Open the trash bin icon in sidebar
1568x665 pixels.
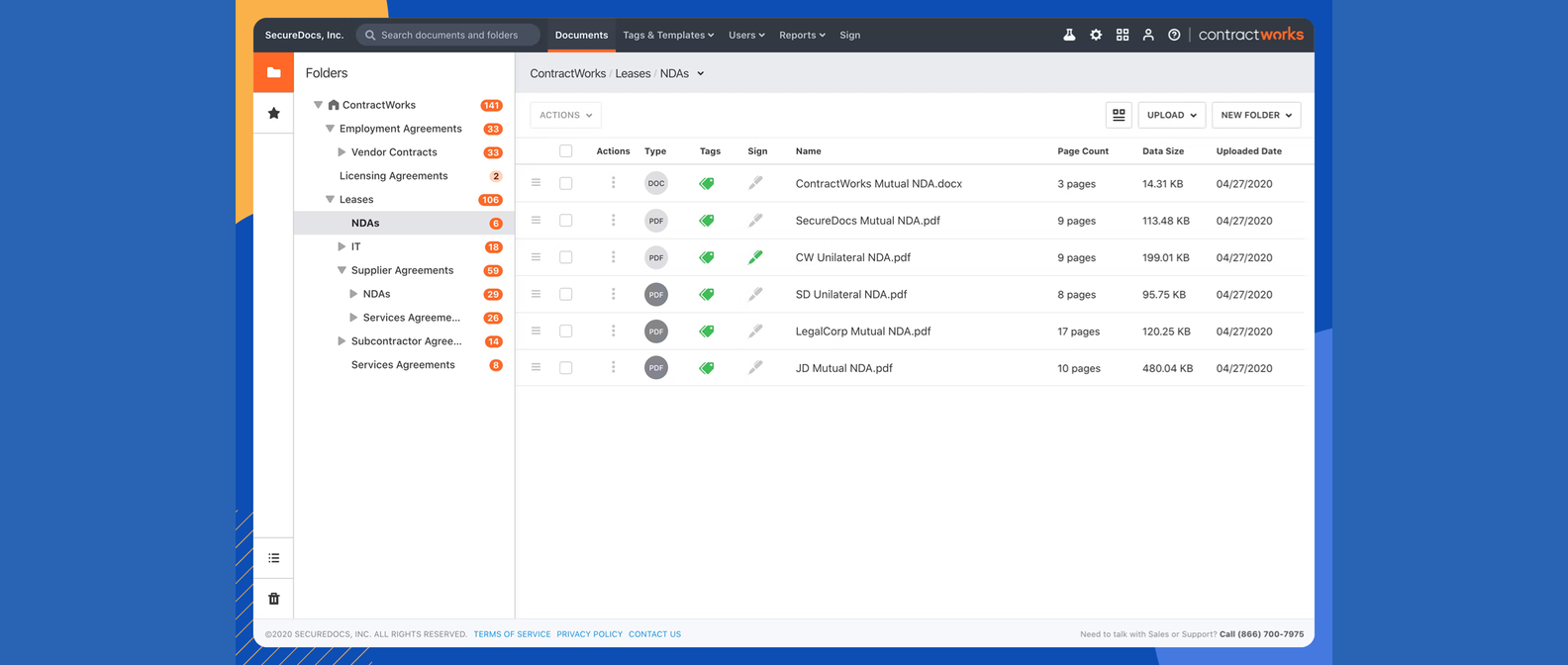[274, 599]
